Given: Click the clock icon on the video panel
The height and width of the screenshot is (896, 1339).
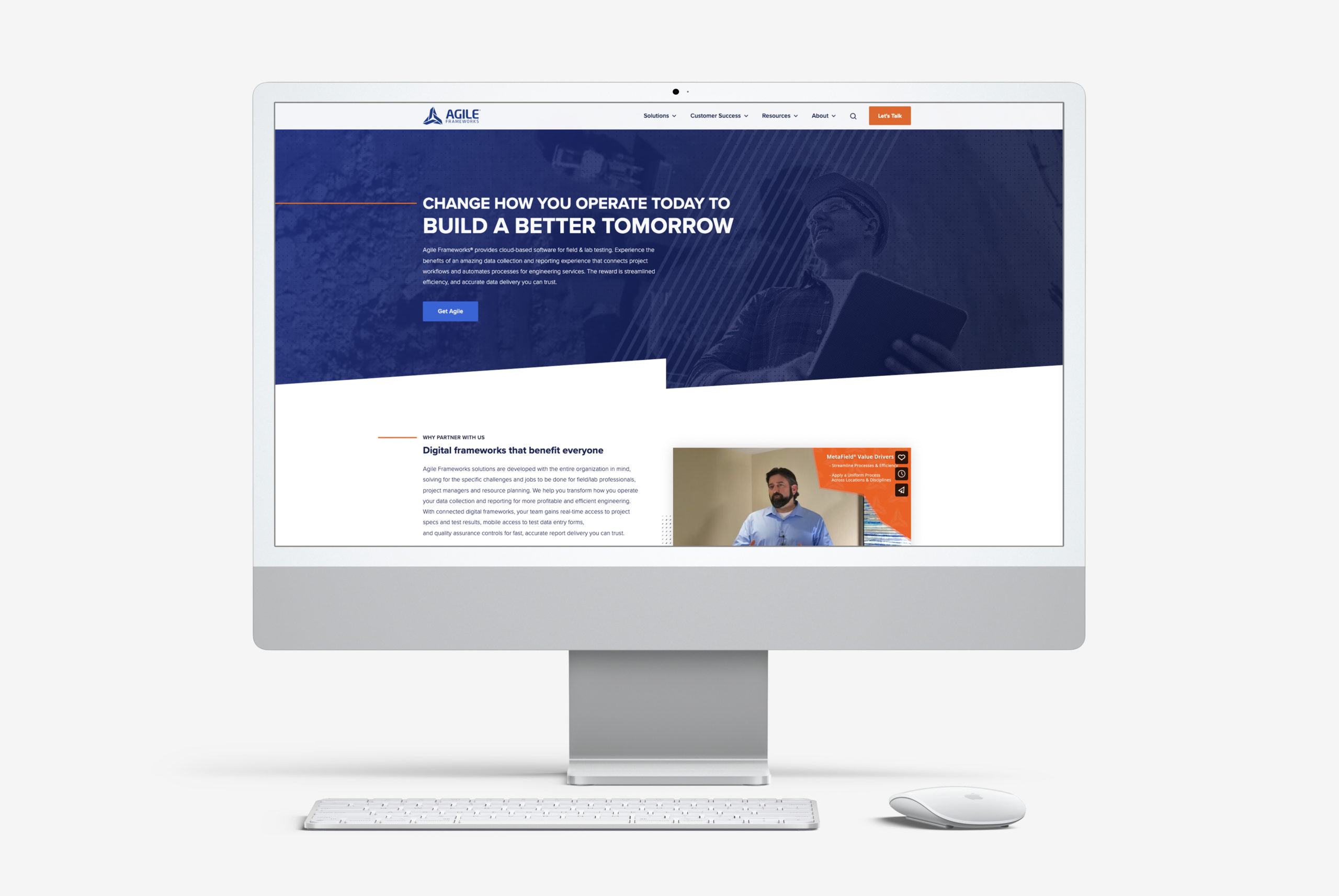Looking at the screenshot, I should tap(900, 473).
